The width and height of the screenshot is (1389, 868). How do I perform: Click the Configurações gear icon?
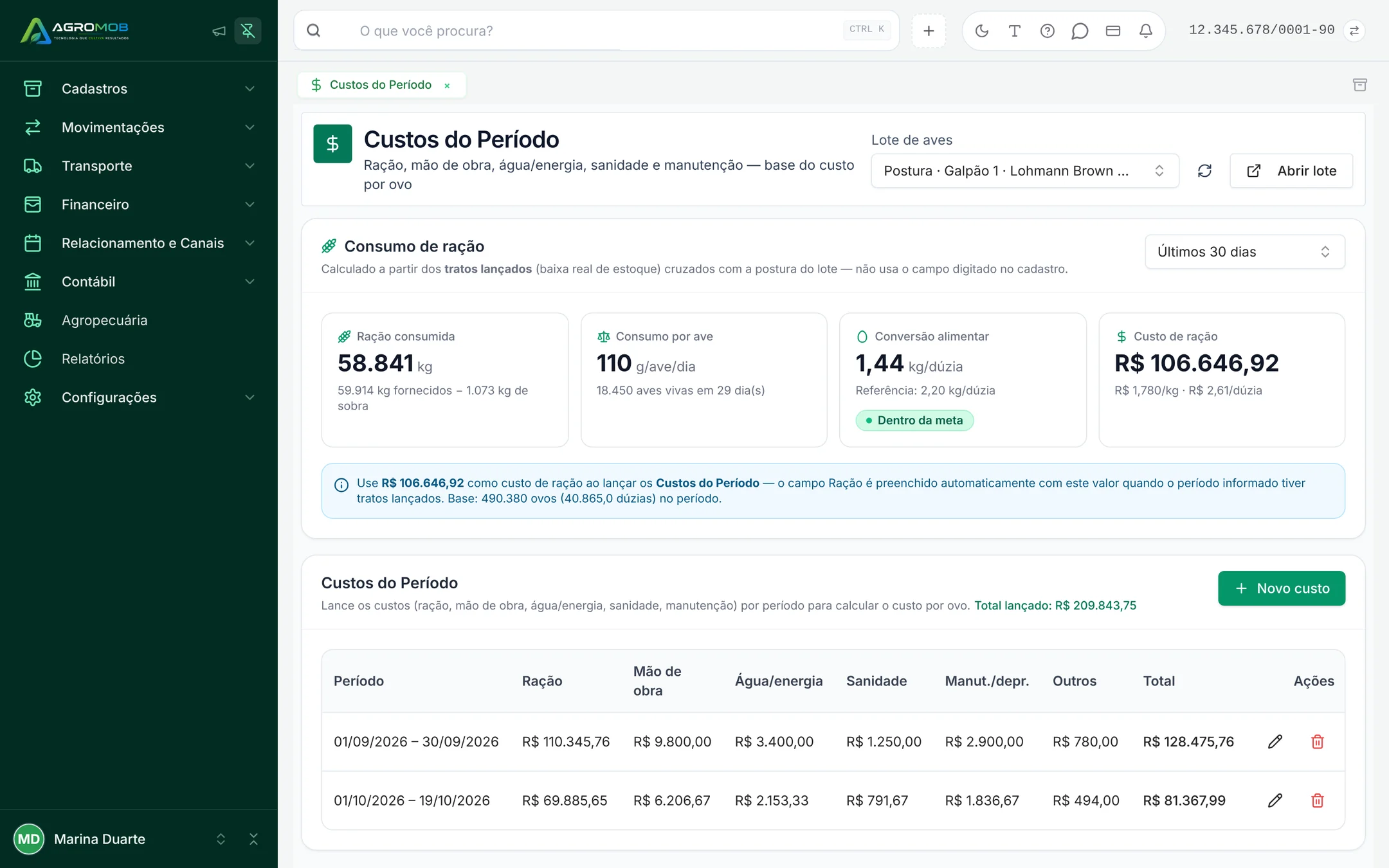coord(33,397)
